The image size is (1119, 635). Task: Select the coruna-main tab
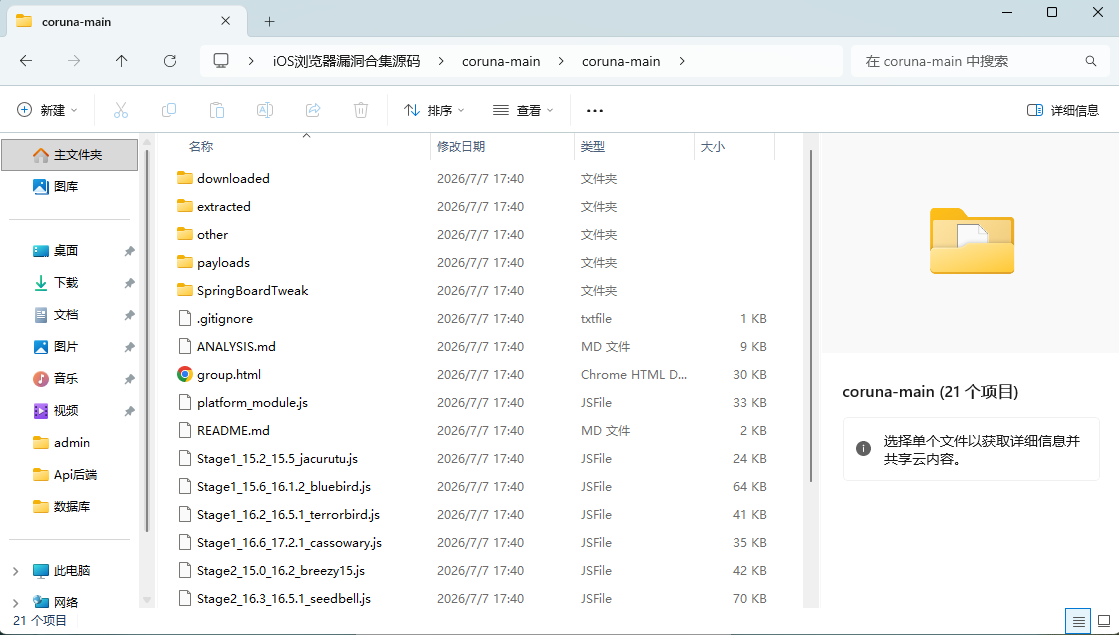click(x=128, y=21)
